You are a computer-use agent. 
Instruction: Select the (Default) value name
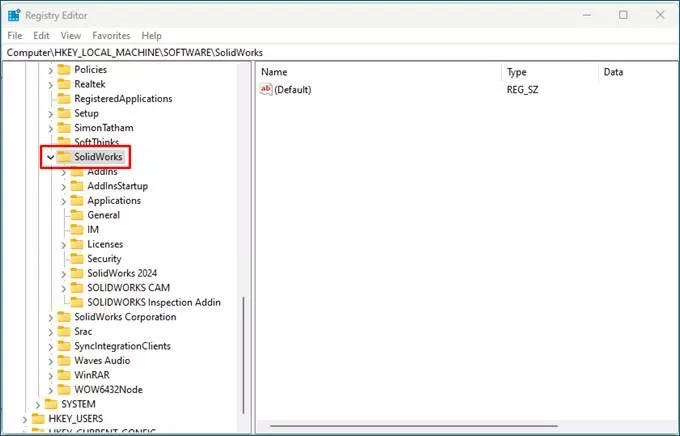point(293,90)
